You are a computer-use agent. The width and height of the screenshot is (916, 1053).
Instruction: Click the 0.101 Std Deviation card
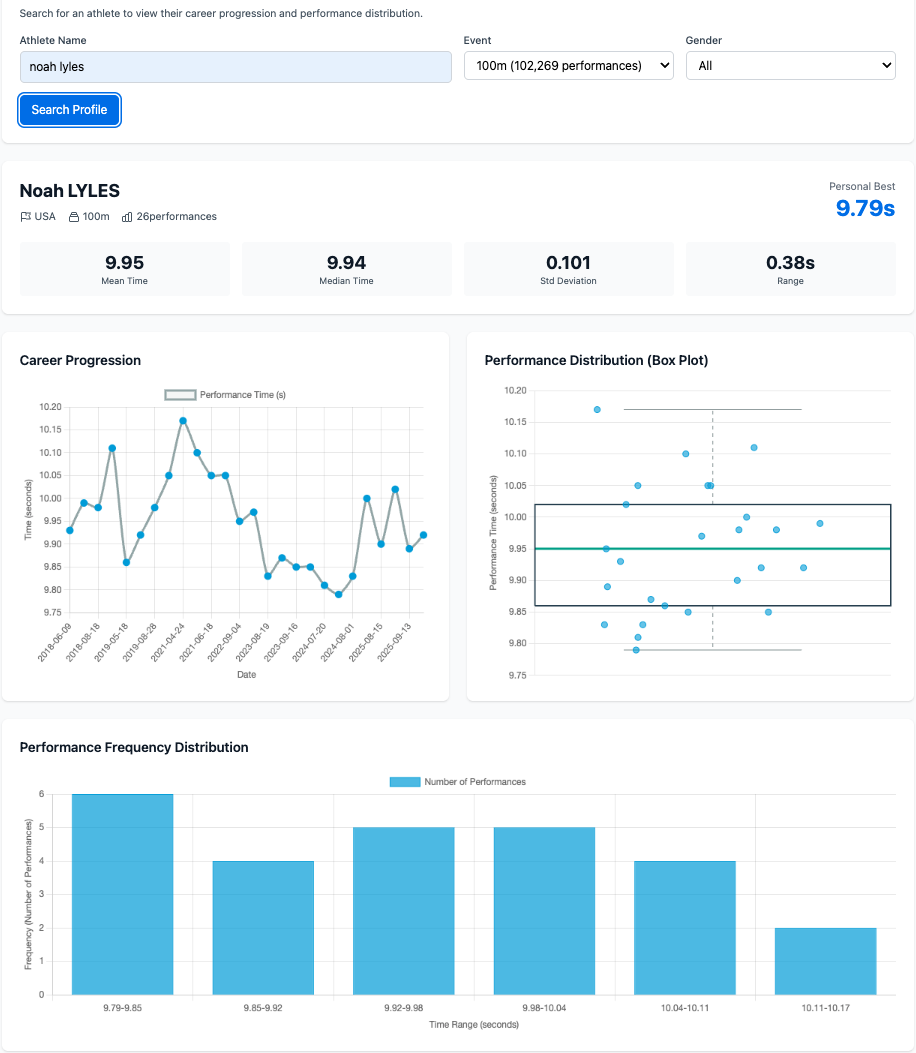[568, 269]
